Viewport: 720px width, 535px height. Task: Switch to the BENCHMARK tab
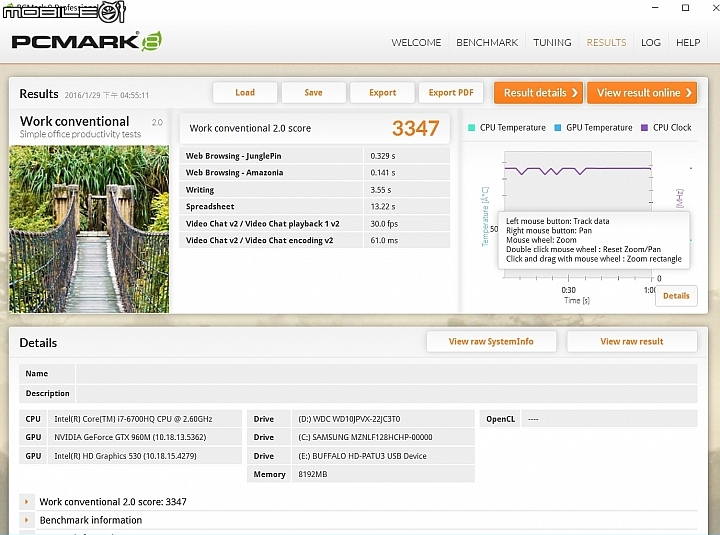click(487, 43)
